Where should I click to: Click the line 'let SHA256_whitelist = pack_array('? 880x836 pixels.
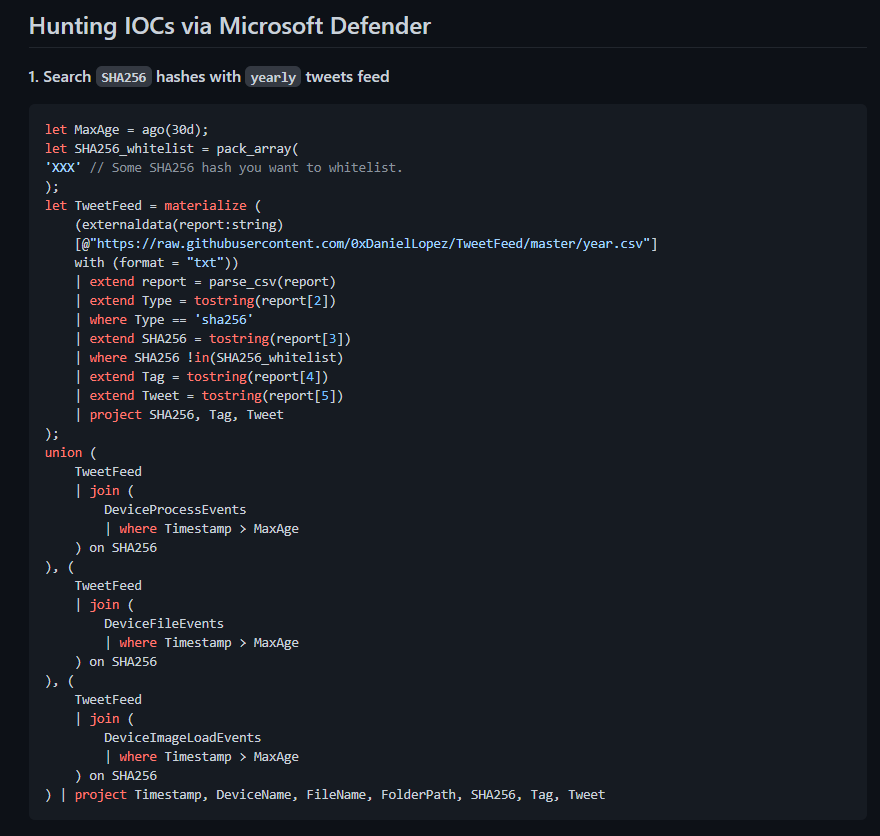click(x=172, y=149)
